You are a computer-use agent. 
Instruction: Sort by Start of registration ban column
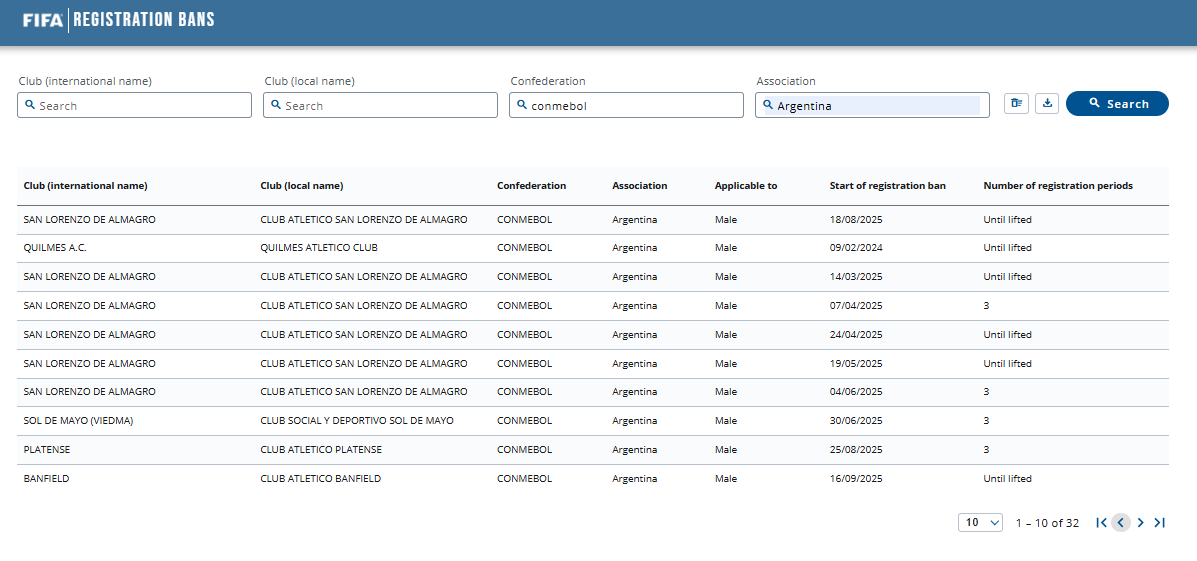[887, 186]
